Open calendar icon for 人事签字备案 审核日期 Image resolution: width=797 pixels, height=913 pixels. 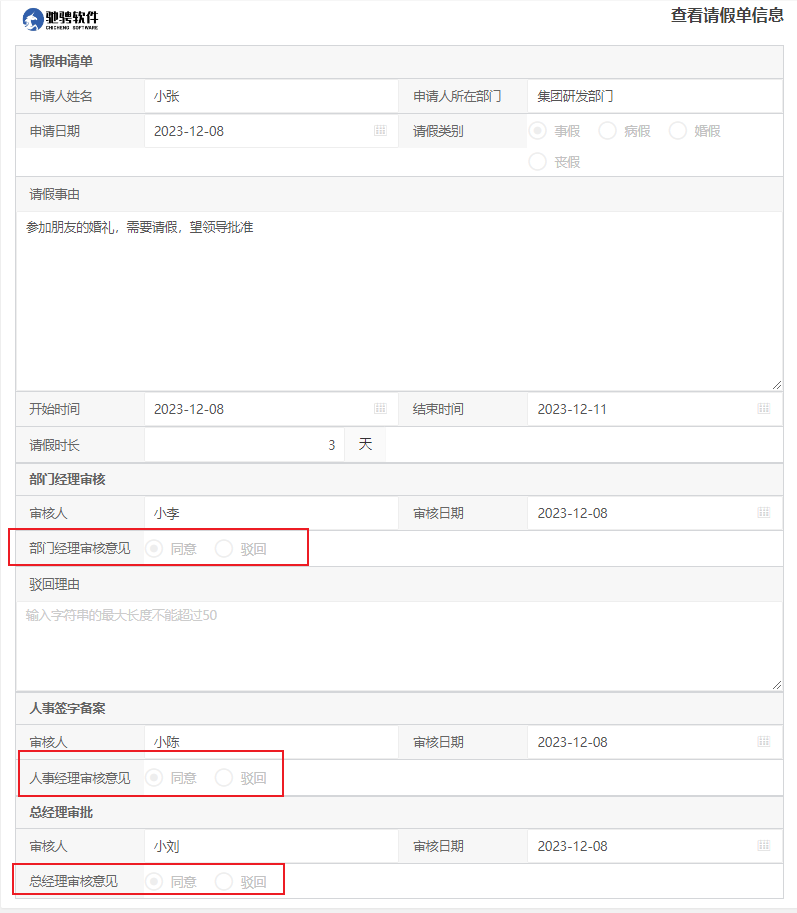coord(764,742)
